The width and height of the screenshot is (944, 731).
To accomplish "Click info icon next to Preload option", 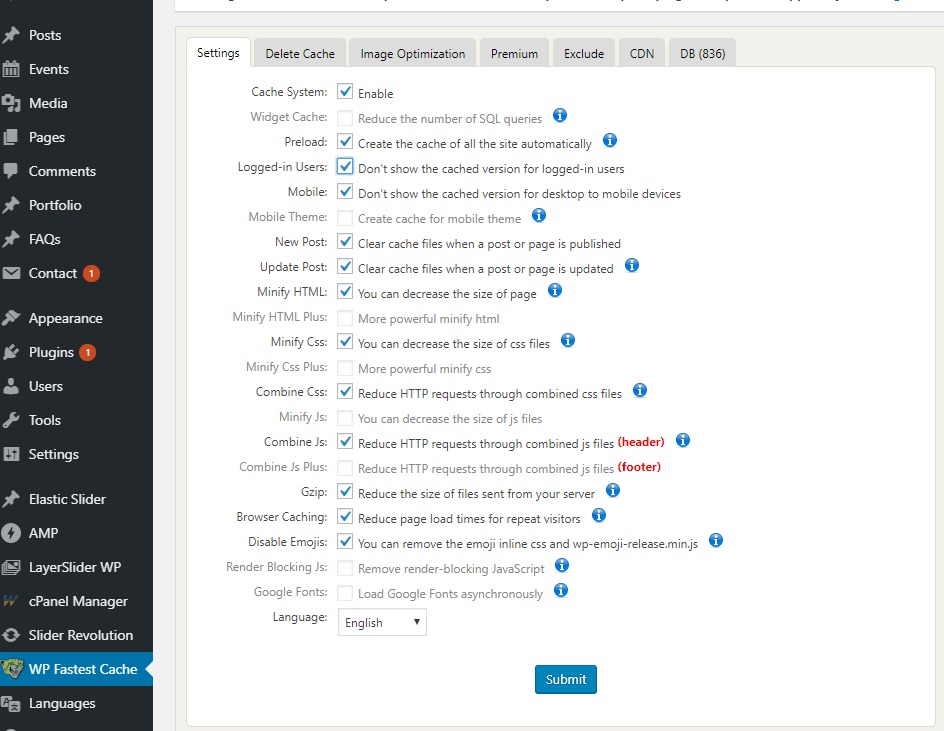I will (610, 141).
